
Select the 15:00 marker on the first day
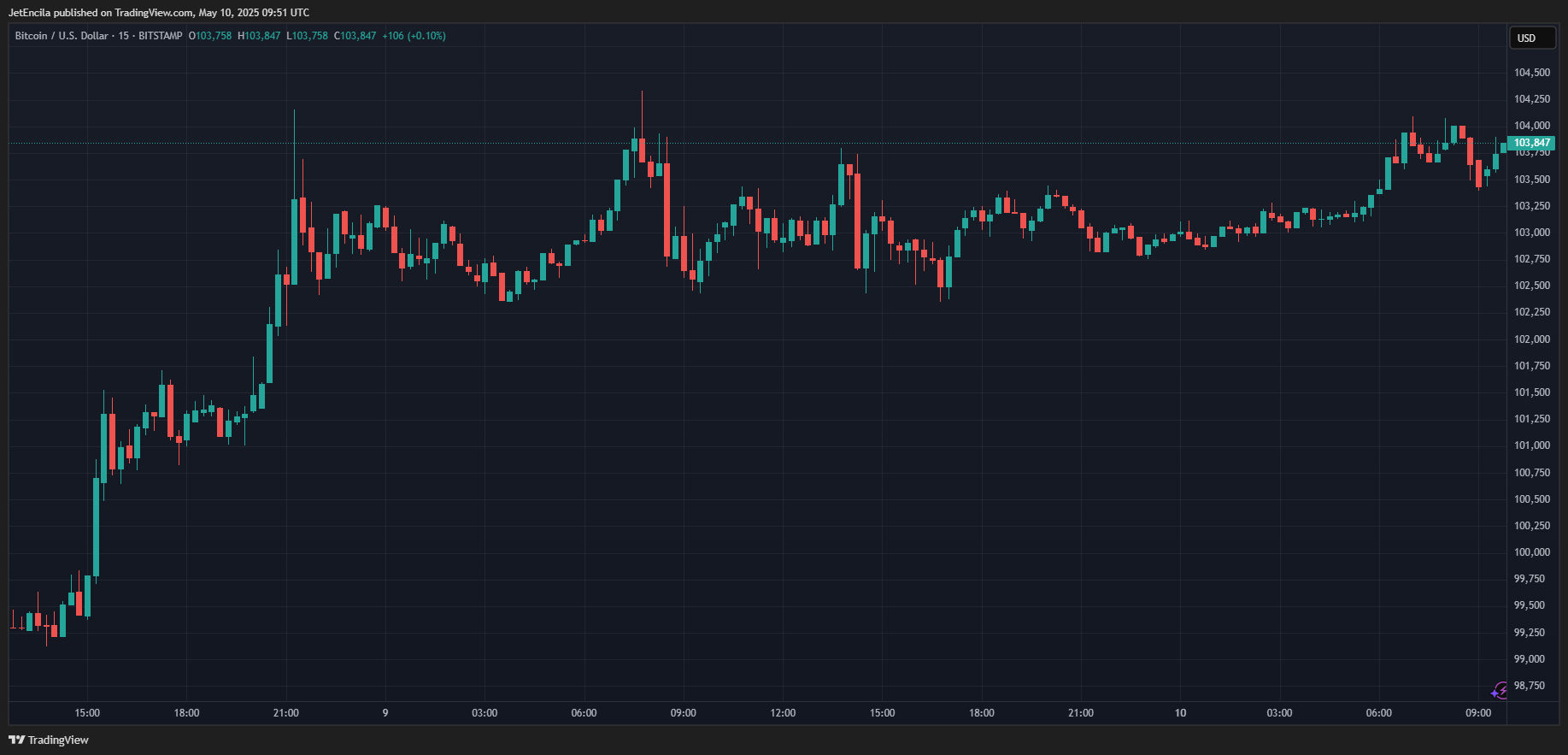click(x=87, y=713)
